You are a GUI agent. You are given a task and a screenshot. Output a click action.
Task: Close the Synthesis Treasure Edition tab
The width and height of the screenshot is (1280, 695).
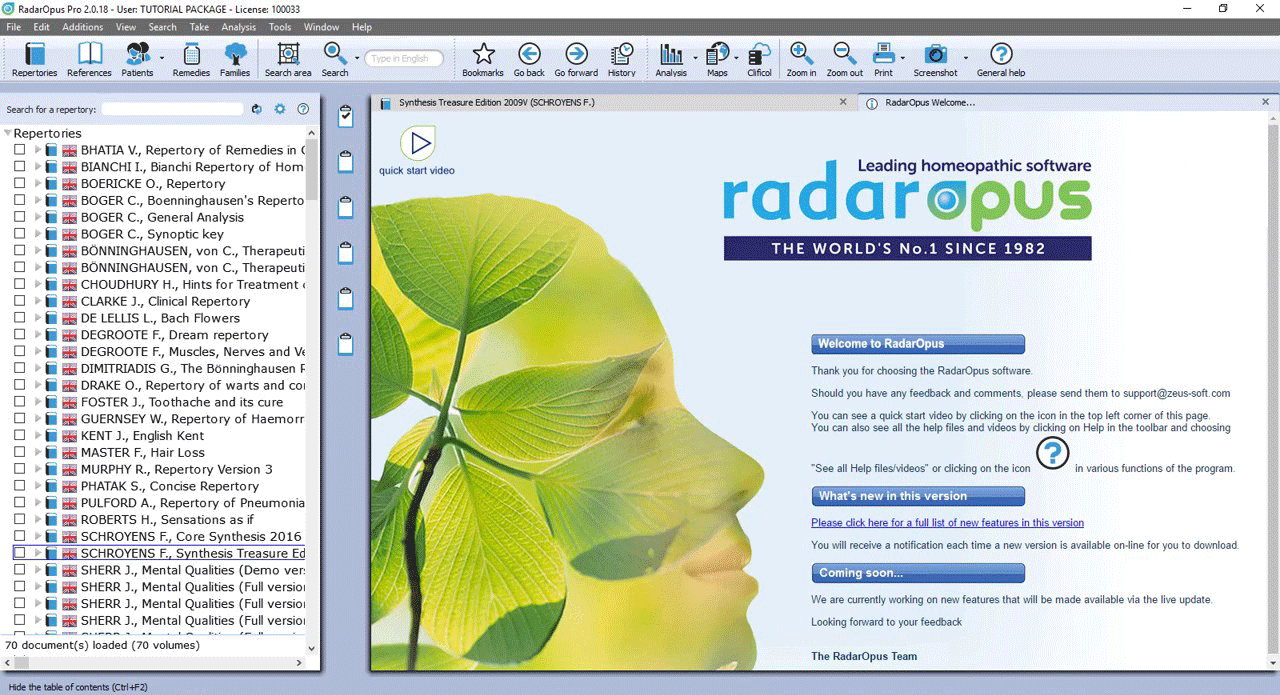[x=843, y=102]
